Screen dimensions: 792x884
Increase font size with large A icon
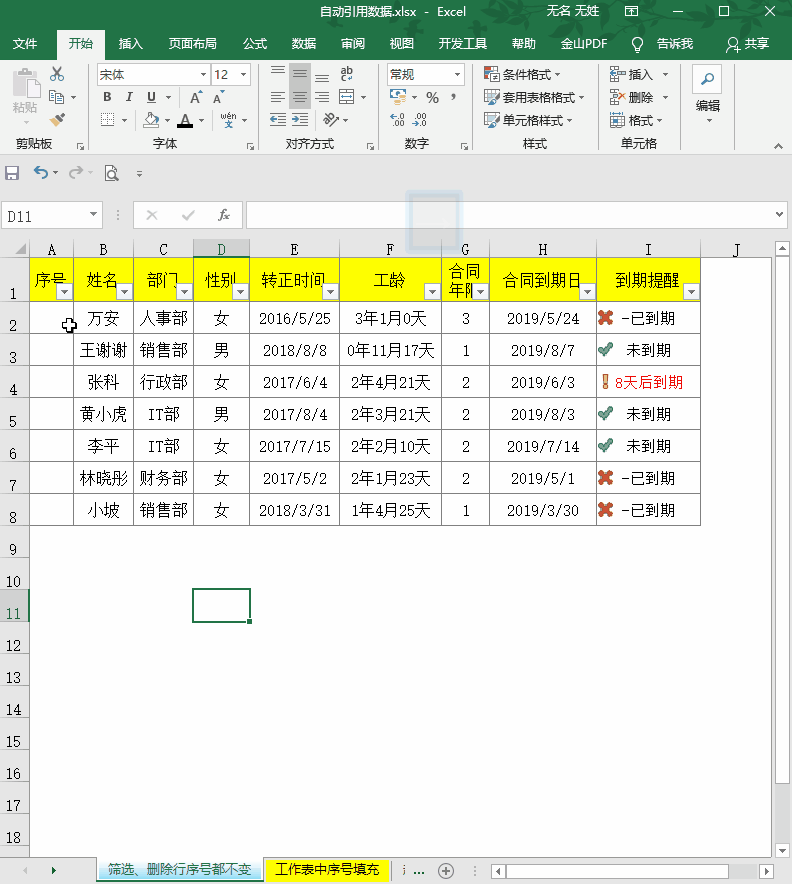tap(195, 97)
